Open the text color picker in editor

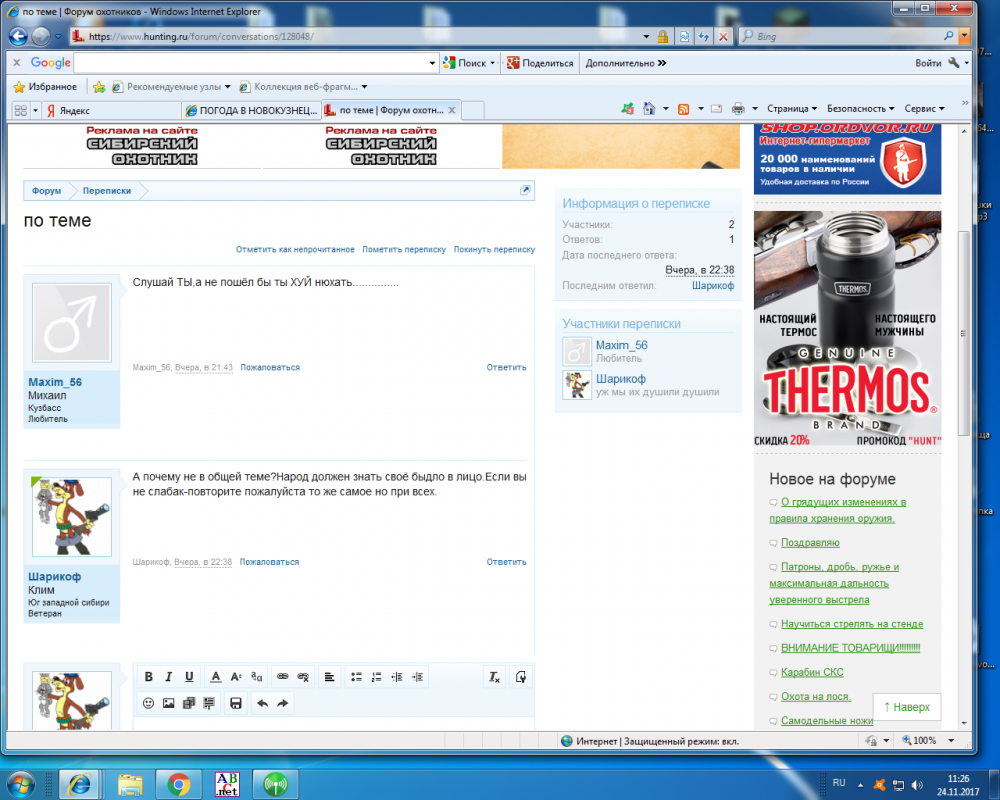tap(215, 677)
